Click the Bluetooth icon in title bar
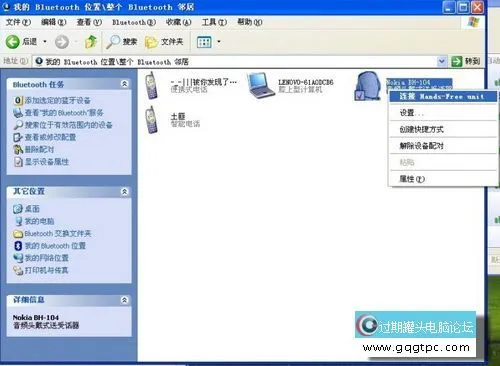Image resolution: width=500 pixels, height=366 pixels. [x=6, y=7]
